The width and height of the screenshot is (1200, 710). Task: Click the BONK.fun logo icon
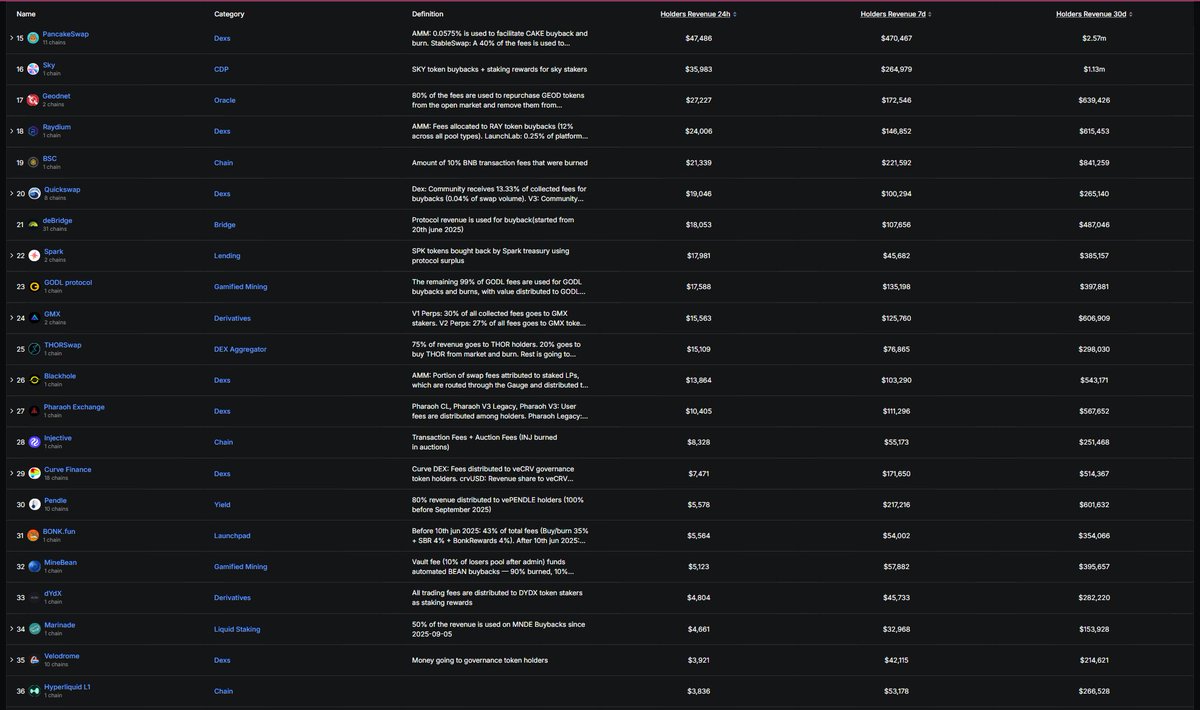coord(34,535)
